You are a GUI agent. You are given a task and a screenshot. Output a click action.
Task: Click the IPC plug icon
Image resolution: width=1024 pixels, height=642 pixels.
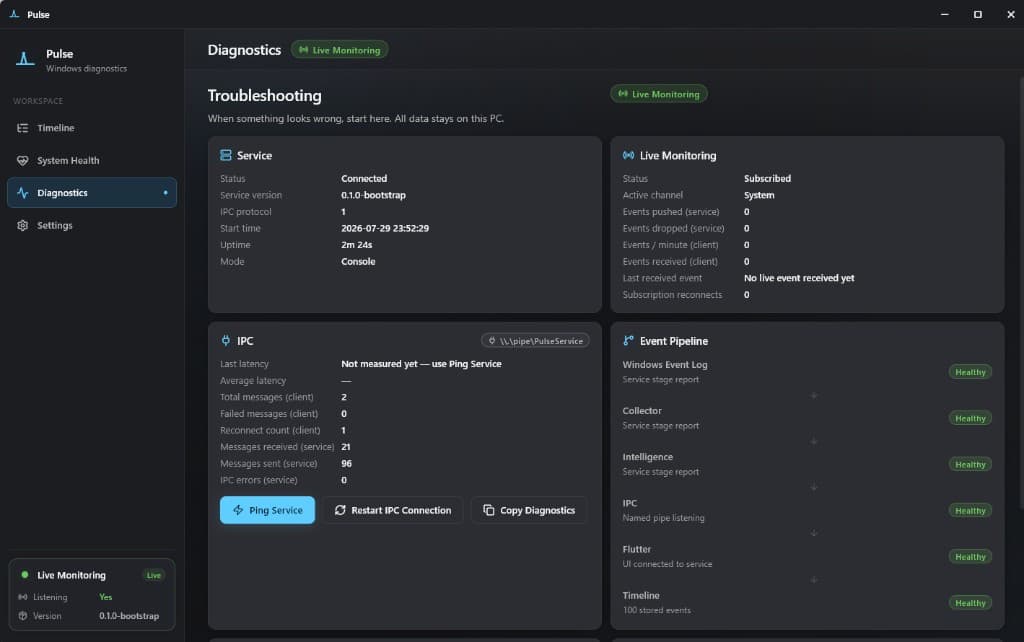pyautogui.click(x=226, y=341)
